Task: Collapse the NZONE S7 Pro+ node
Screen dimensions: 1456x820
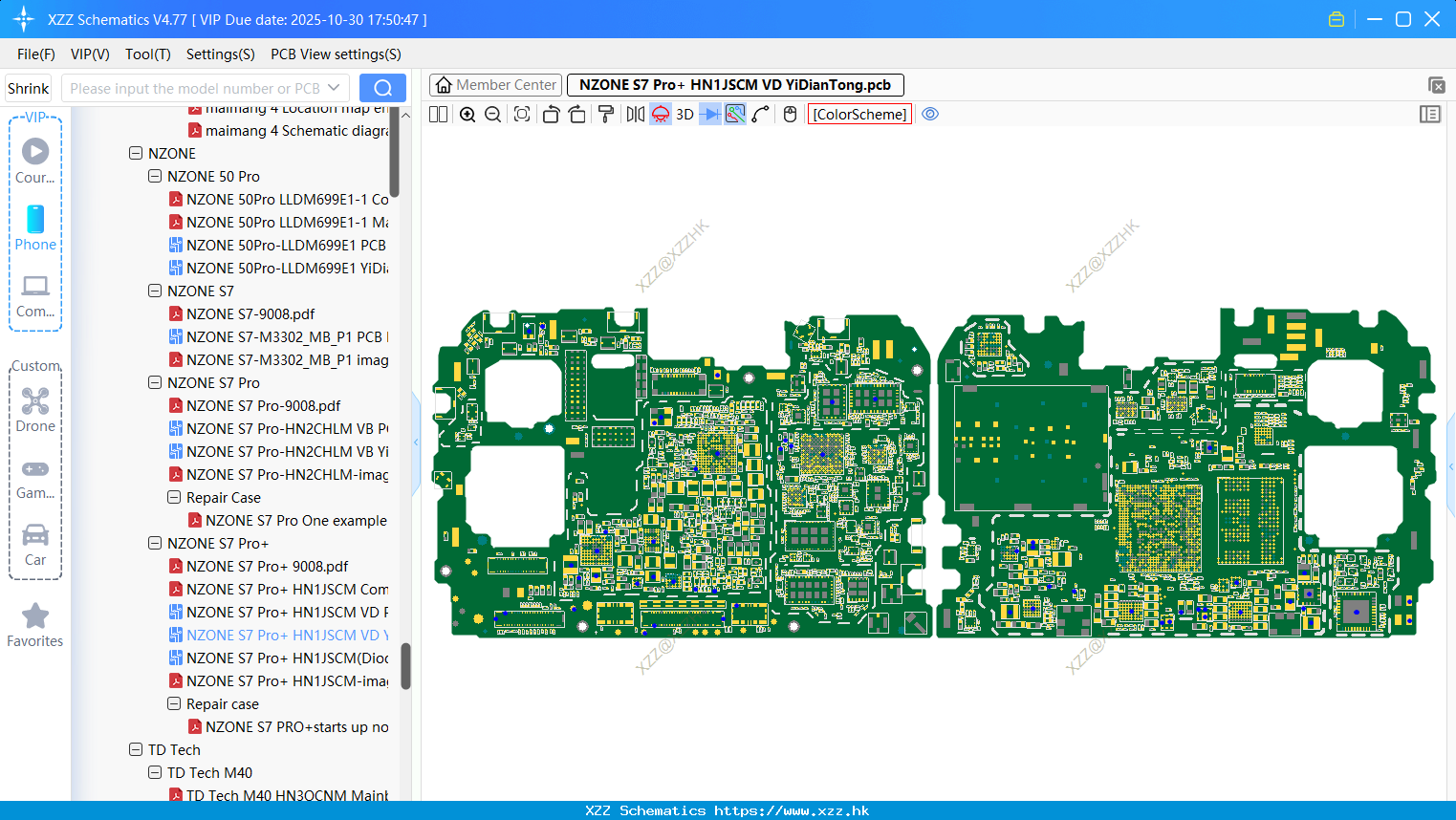Action: tap(155, 543)
